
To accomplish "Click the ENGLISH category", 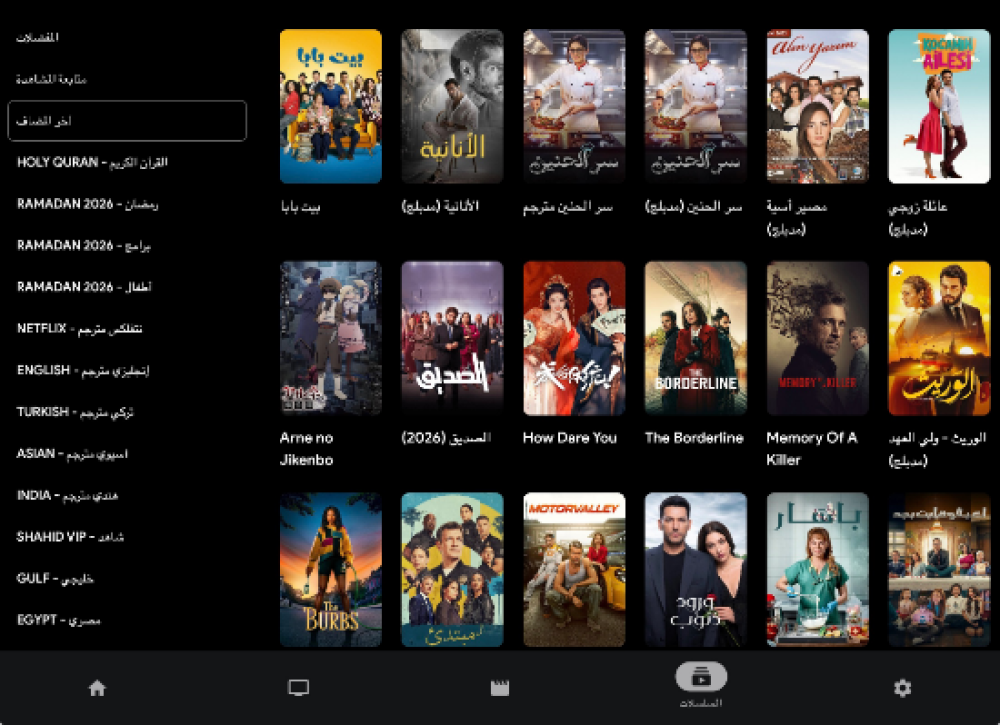I will (83, 371).
